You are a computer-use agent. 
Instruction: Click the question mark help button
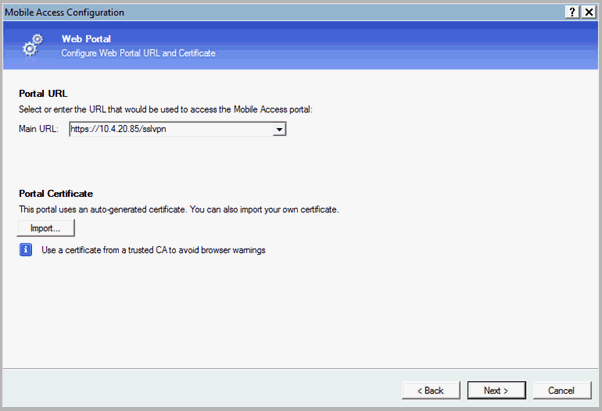pos(572,11)
